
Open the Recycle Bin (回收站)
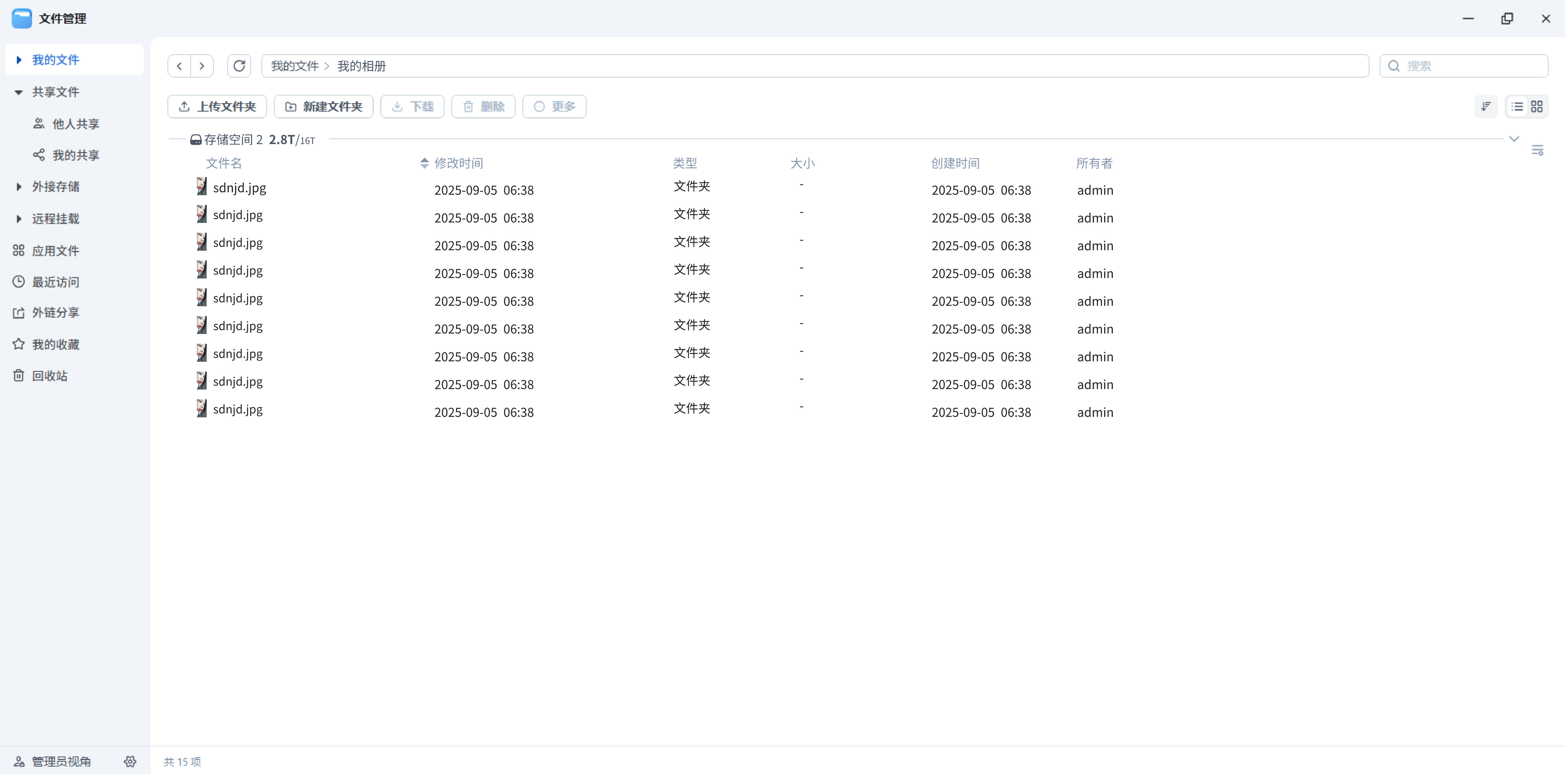(x=50, y=376)
